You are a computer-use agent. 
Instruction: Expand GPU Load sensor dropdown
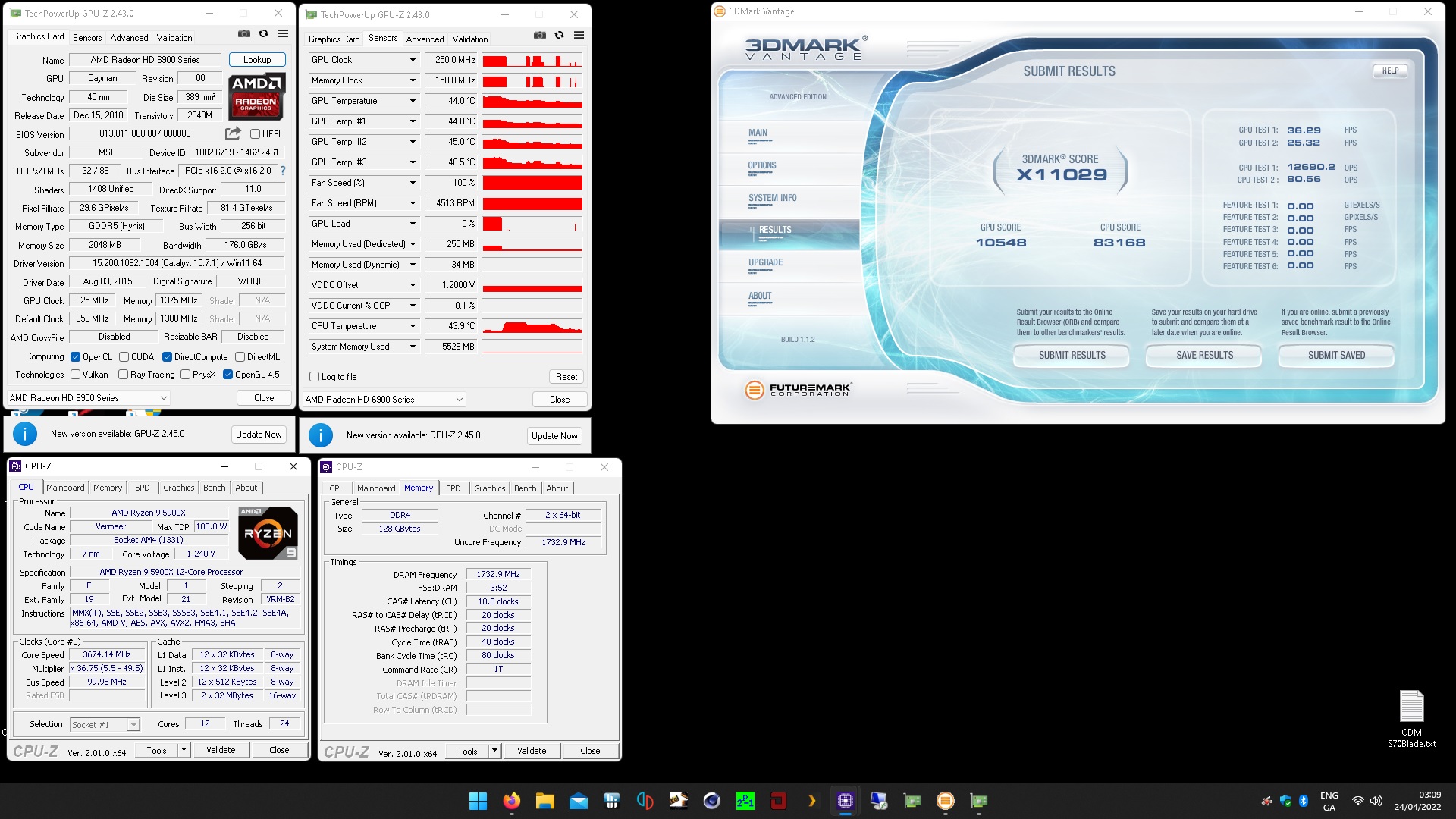coord(413,224)
